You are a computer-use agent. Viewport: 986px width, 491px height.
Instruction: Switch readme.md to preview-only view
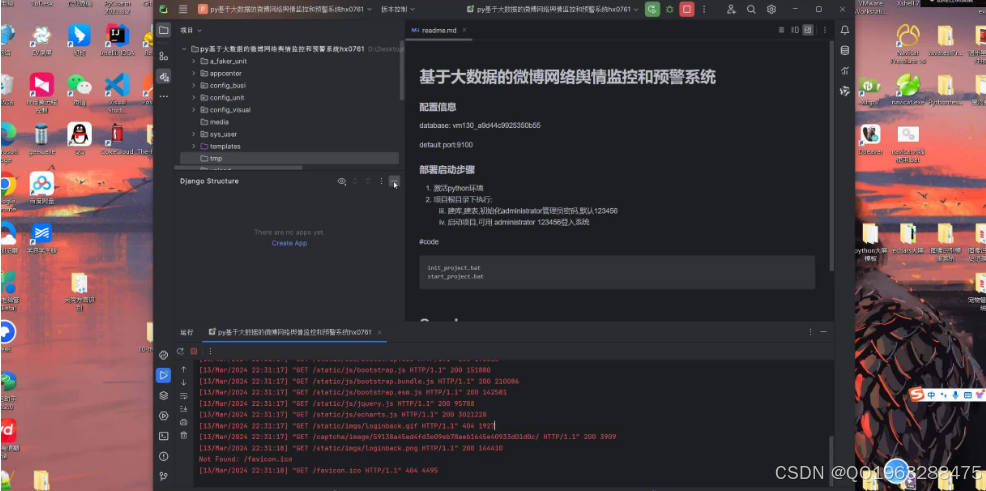coord(808,30)
